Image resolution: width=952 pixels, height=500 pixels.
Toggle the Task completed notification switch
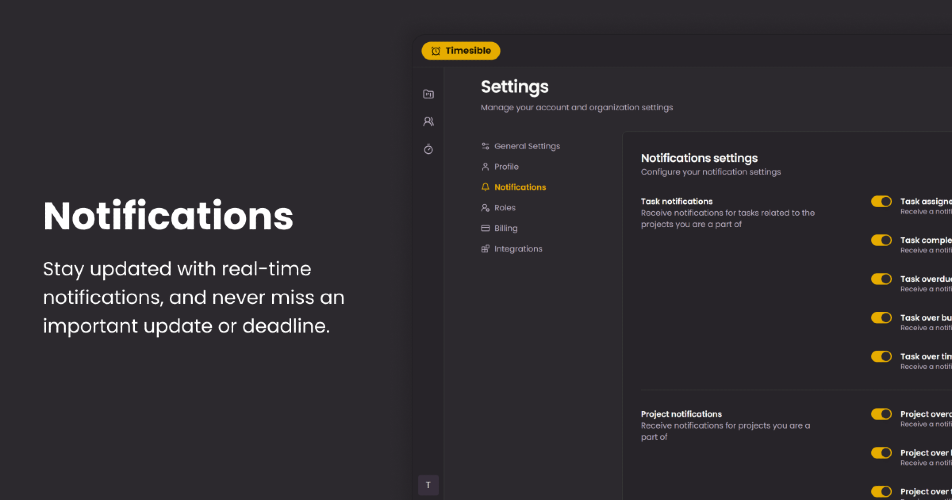(x=882, y=240)
